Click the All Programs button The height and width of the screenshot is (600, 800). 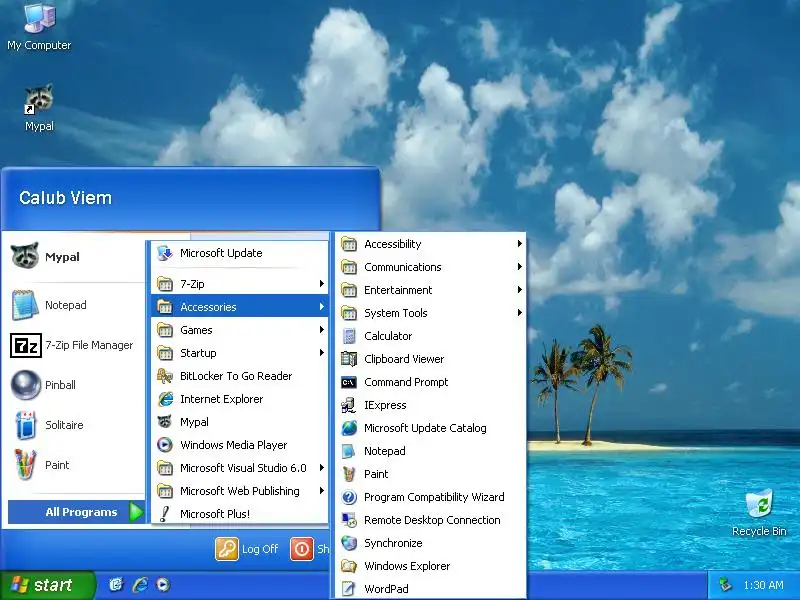click(x=77, y=512)
